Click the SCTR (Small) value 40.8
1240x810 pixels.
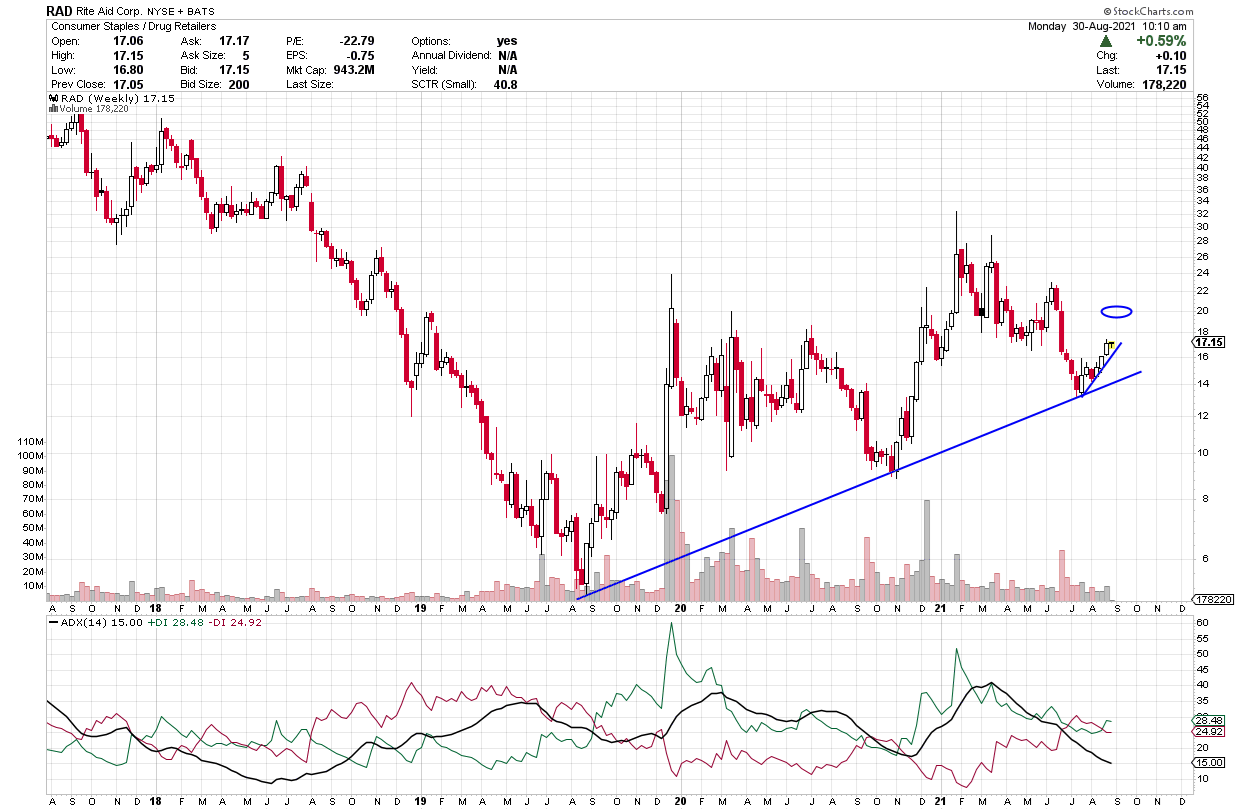(505, 85)
